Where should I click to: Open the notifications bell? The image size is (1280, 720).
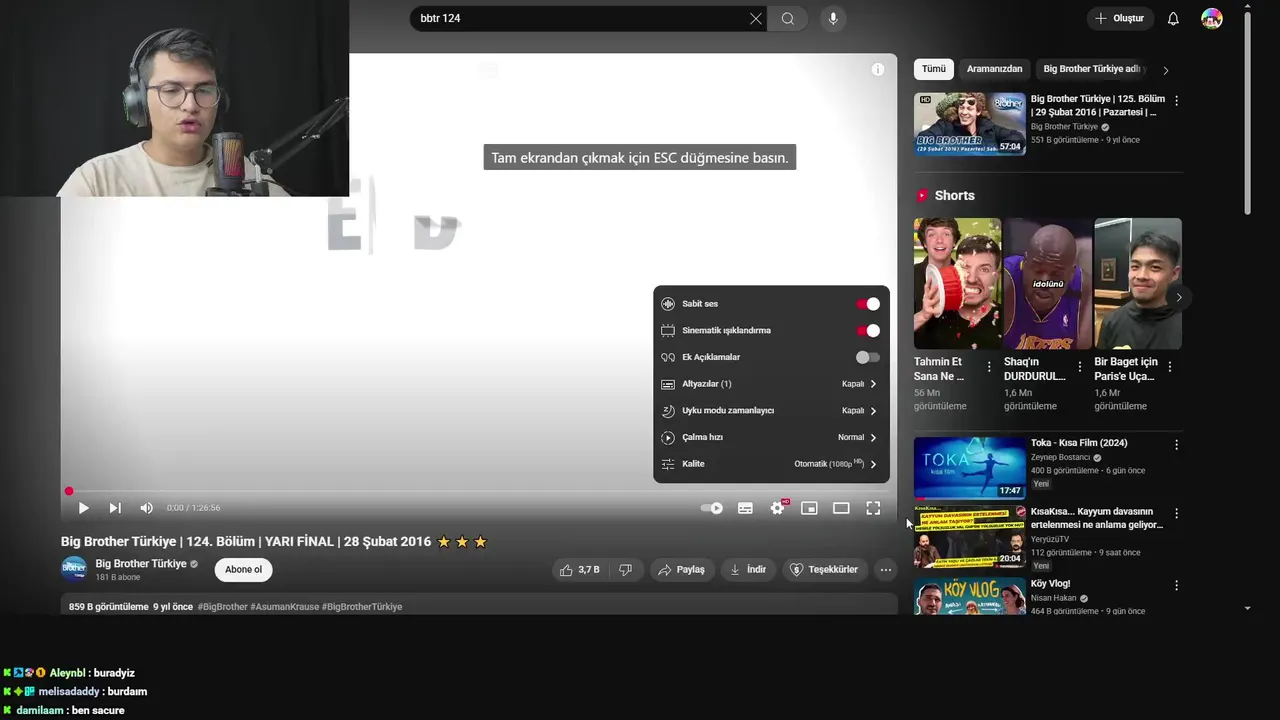(1173, 18)
